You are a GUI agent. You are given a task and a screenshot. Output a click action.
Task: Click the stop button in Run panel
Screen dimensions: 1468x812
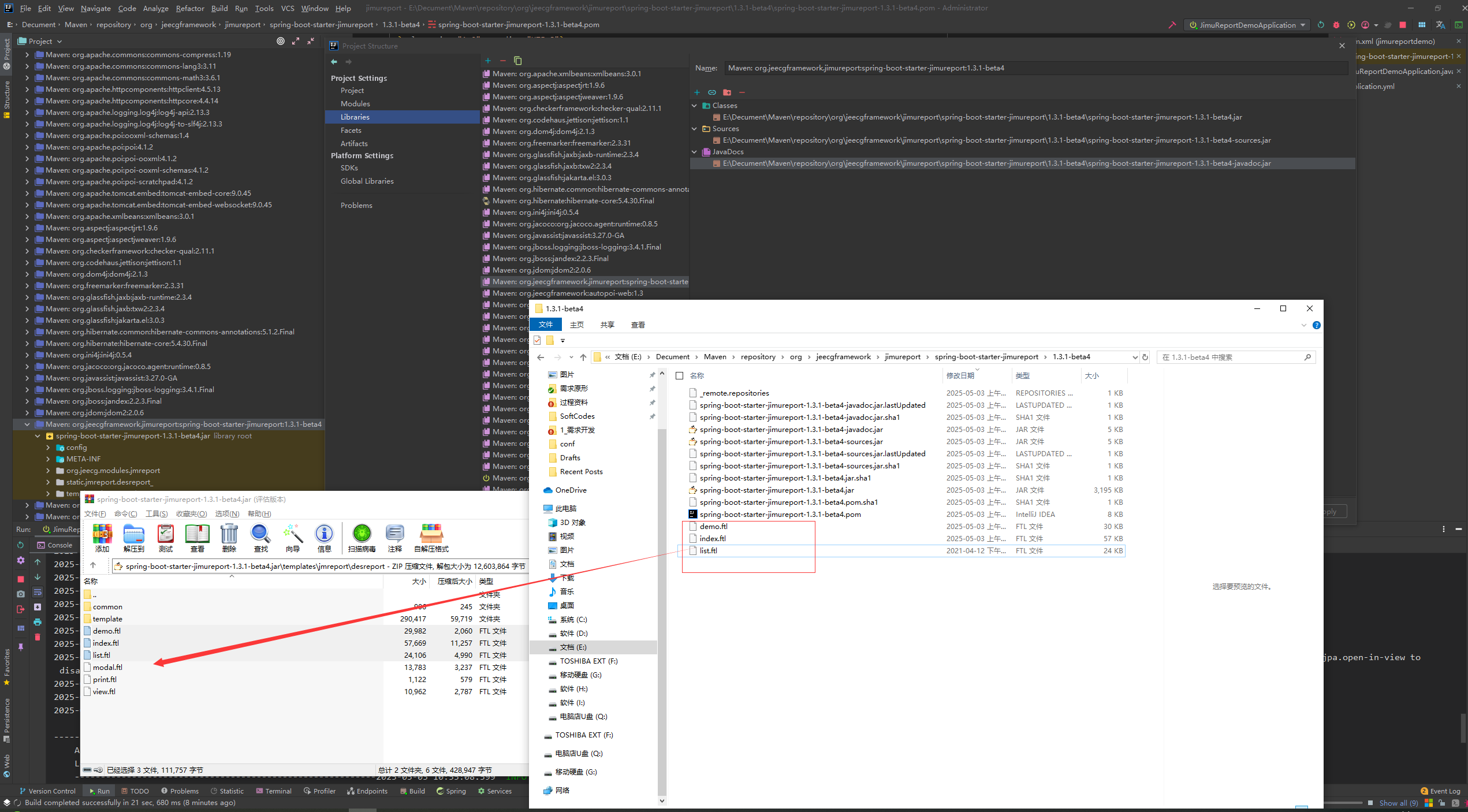point(21,579)
